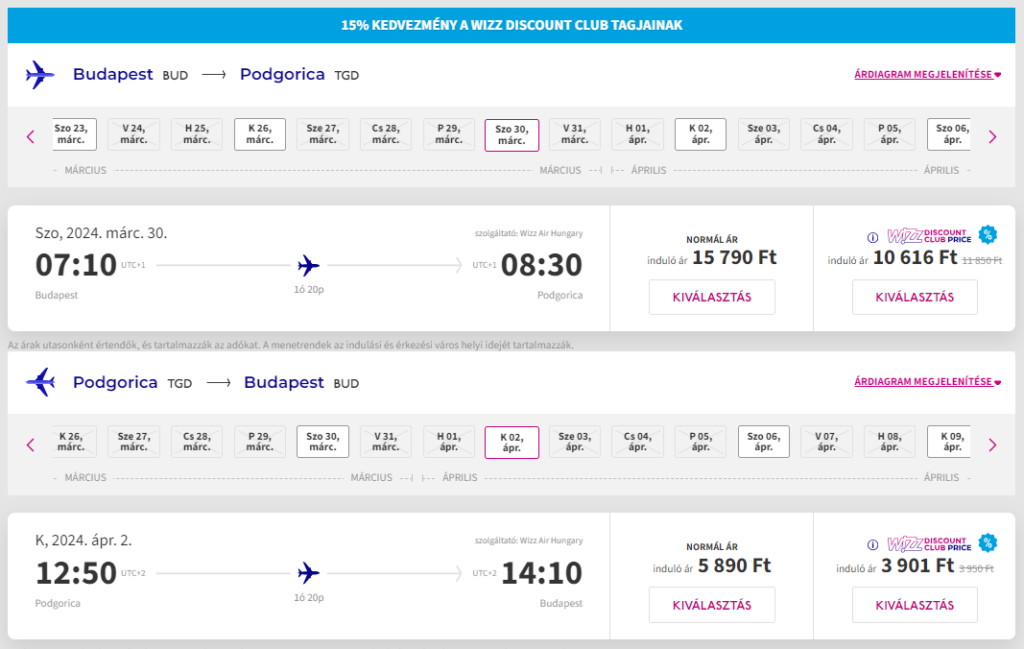Click Wizz Discount Club logo in return fare
Viewport: 1024px width, 649px height.
pos(929,544)
